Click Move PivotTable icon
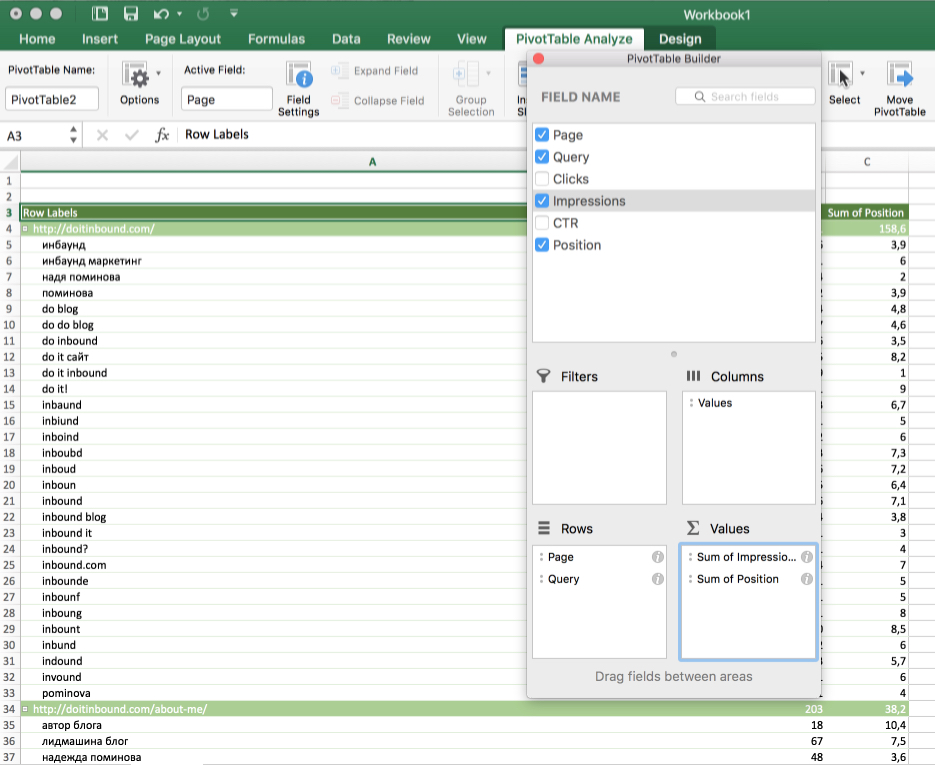Image resolution: width=935 pixels, height=765 pixels. (x=899, y=75)
